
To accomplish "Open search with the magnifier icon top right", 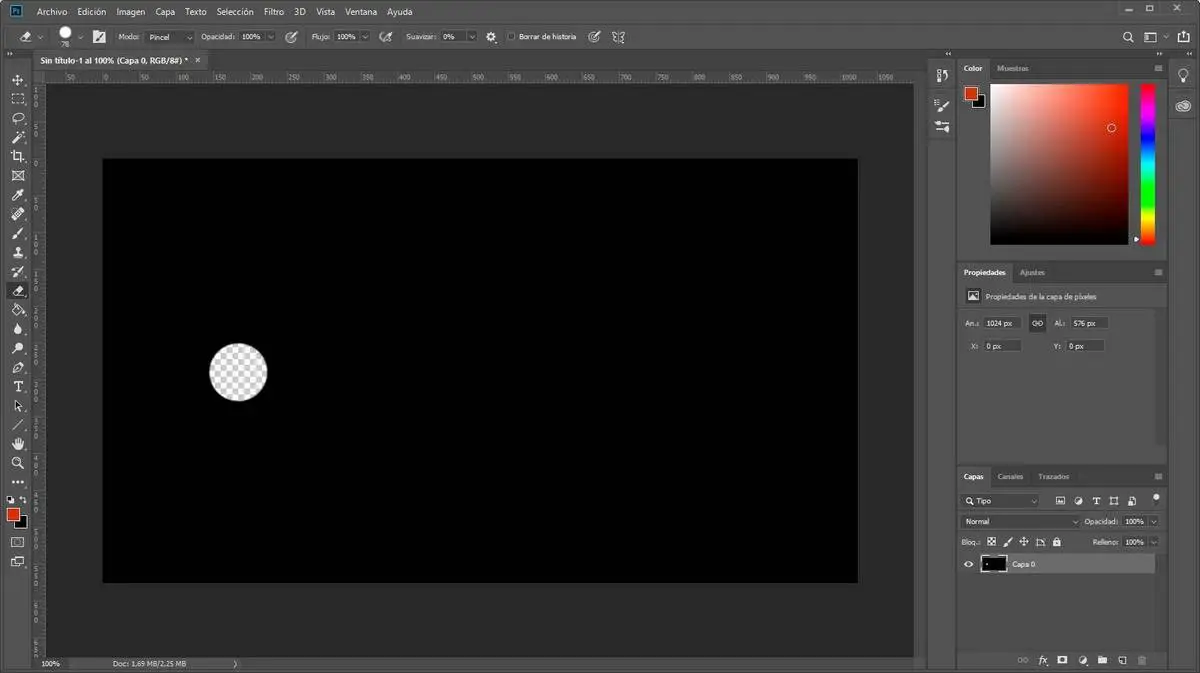I will (1128, 37).
